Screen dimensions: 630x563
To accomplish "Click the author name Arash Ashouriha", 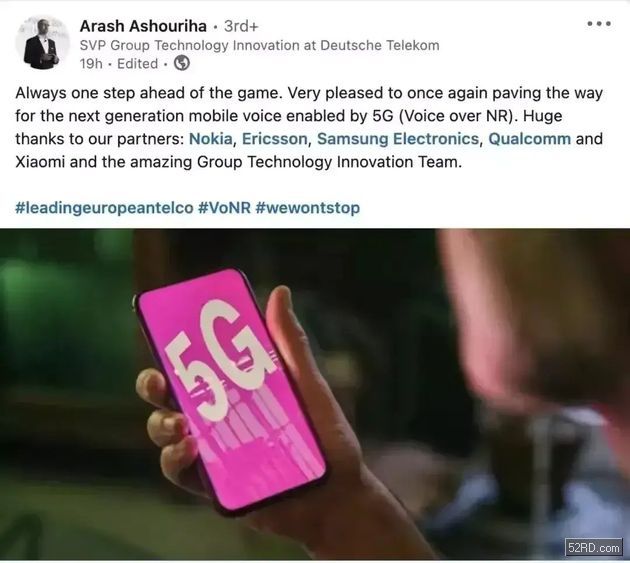I will pos(143,26).
